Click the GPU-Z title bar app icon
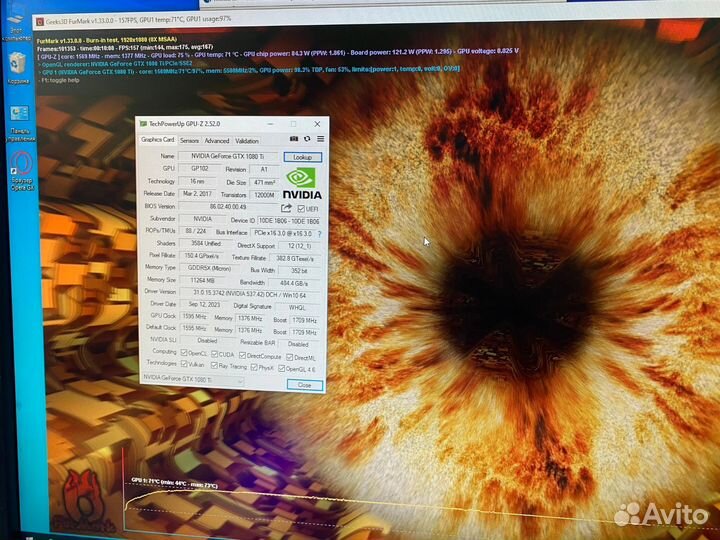 (143, 124)
